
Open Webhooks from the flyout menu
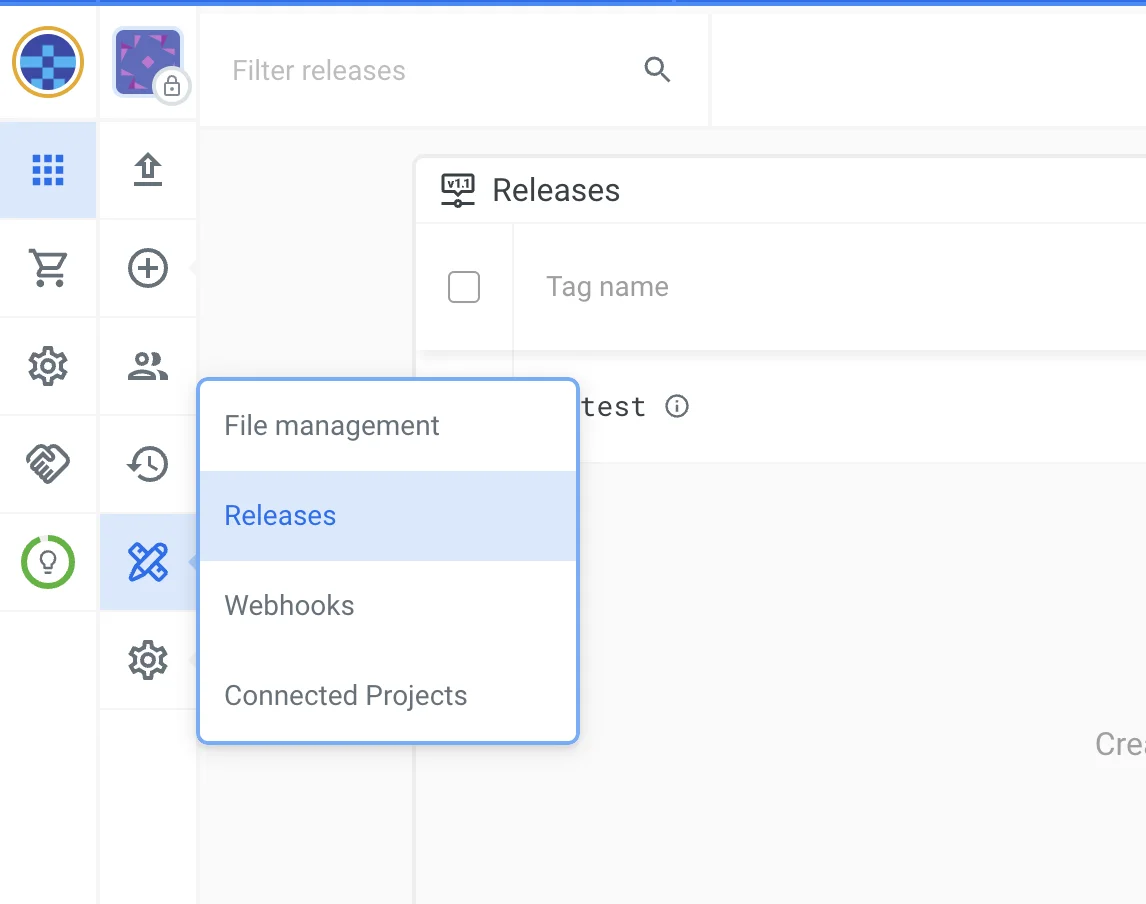click(x=290, y=606)
